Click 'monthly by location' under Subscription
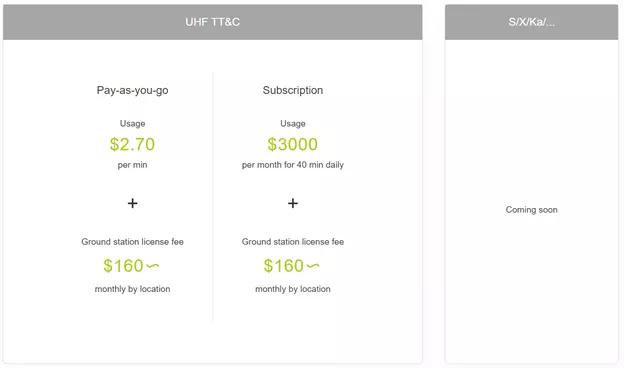 (x=293, y=289)
